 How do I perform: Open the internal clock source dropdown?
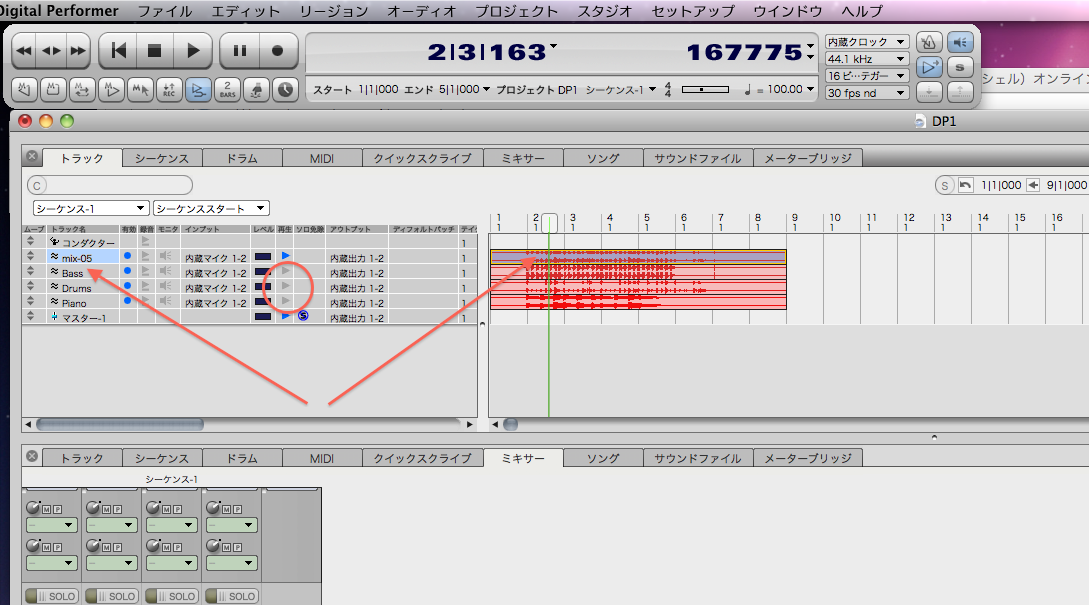[x=866, y=42]
